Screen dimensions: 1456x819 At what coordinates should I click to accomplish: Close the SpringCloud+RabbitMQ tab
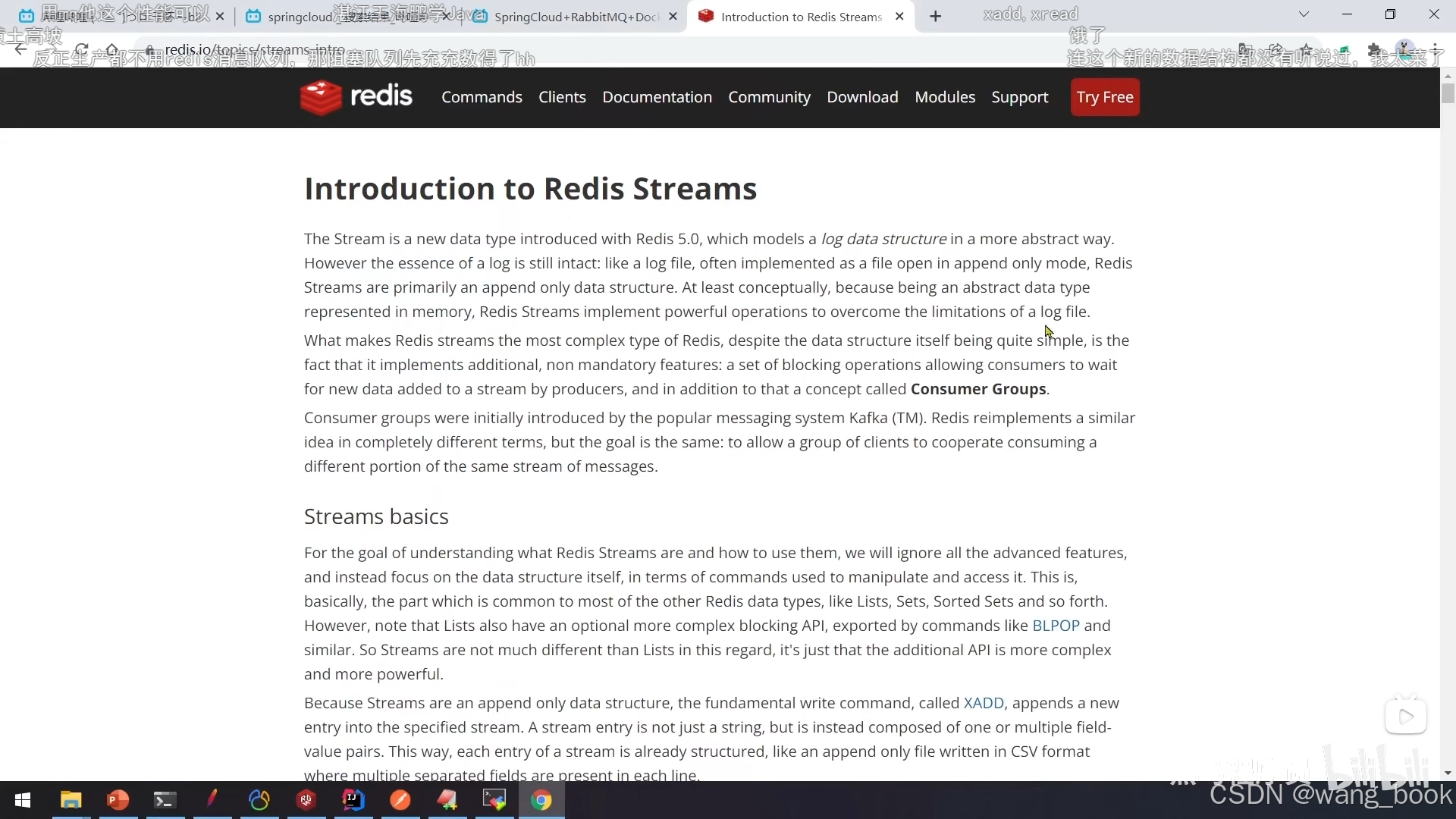click(x=673, y=16)
